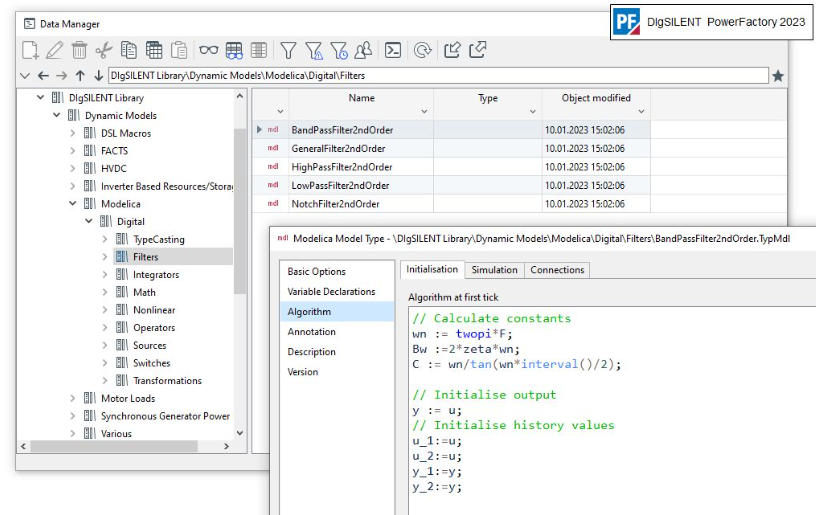This screenshot has width=816, height=515.
Task: Click the path address field
Action: pos(438,75)
